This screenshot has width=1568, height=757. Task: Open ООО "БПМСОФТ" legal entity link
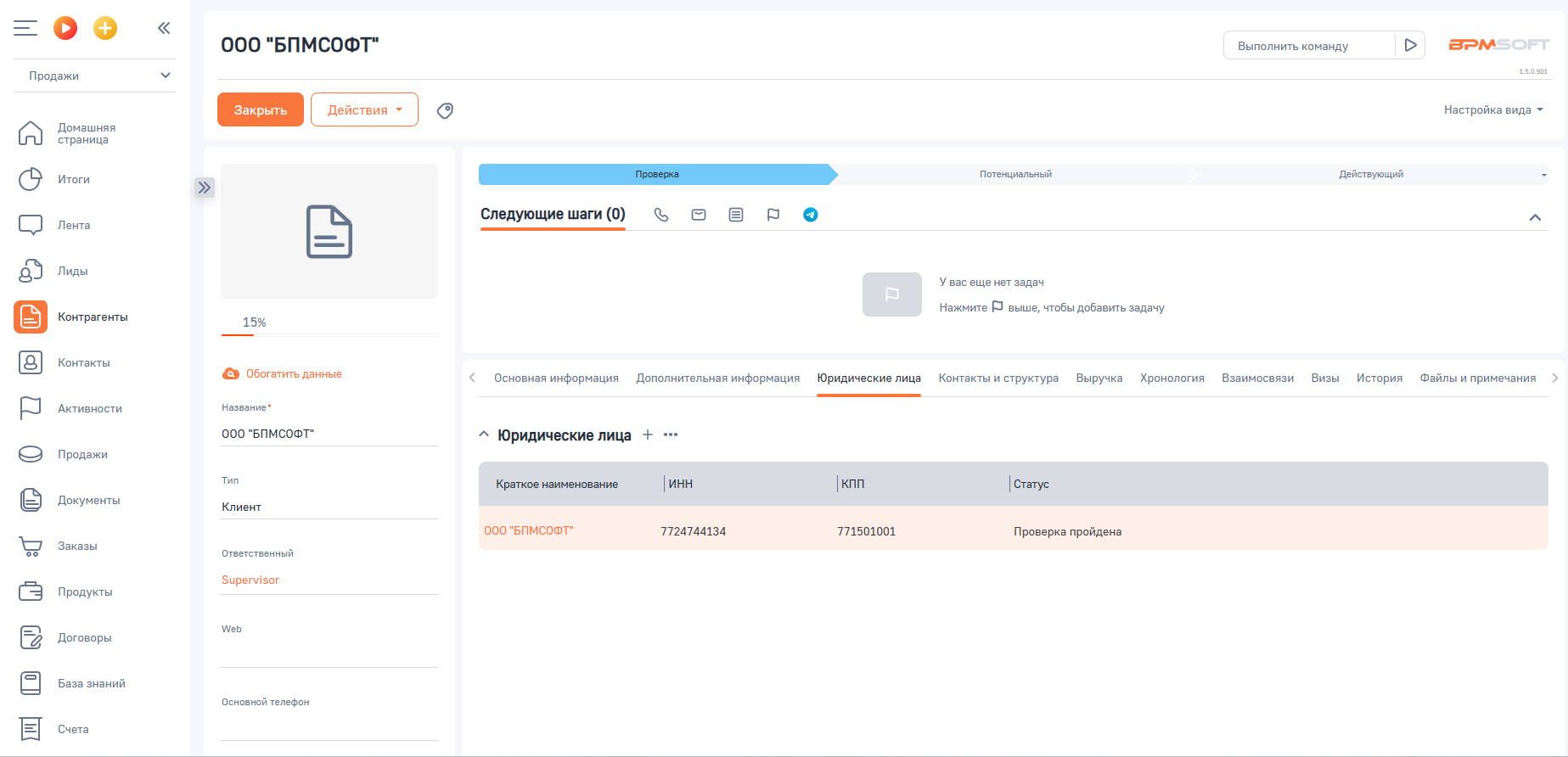point(529,530)
